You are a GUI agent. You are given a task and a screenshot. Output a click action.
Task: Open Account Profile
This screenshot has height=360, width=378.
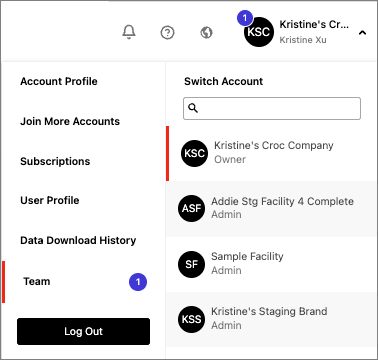tap(59, 81)
